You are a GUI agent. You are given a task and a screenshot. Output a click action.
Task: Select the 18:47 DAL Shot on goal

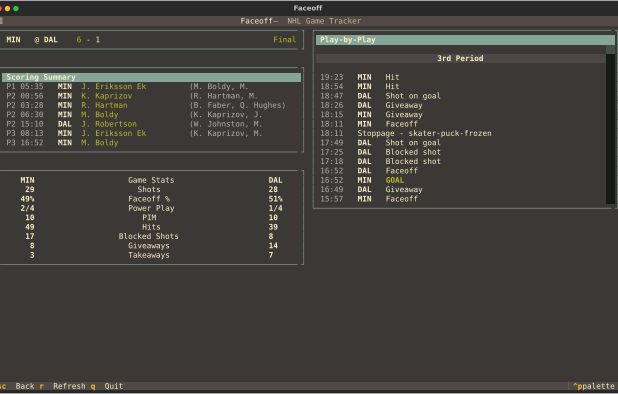click(x=461, y=96)
